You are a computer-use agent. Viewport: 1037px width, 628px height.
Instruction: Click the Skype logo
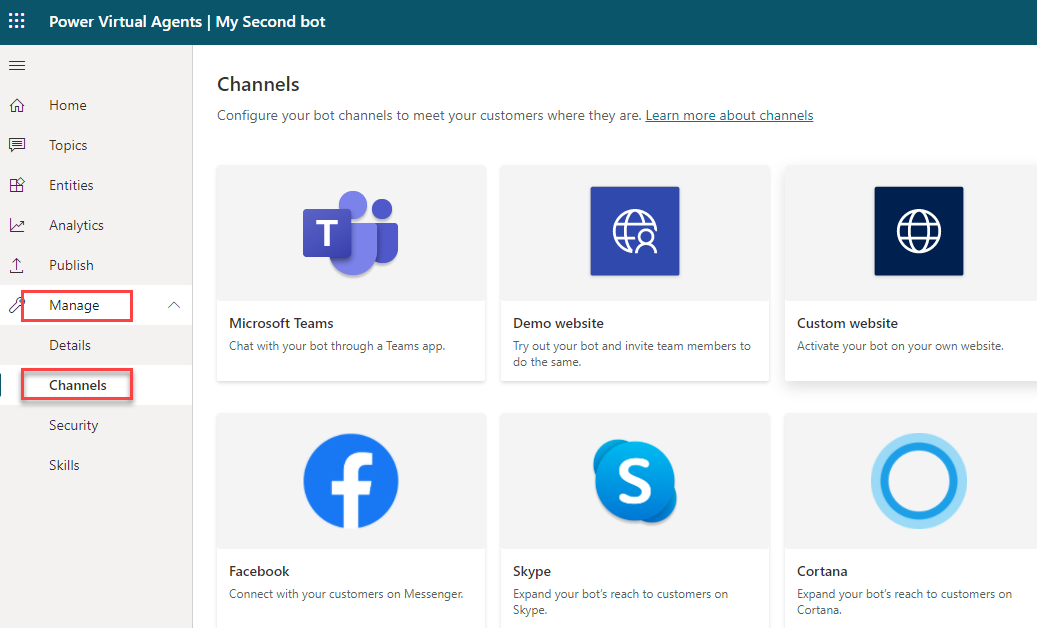[x=635, y=481]
